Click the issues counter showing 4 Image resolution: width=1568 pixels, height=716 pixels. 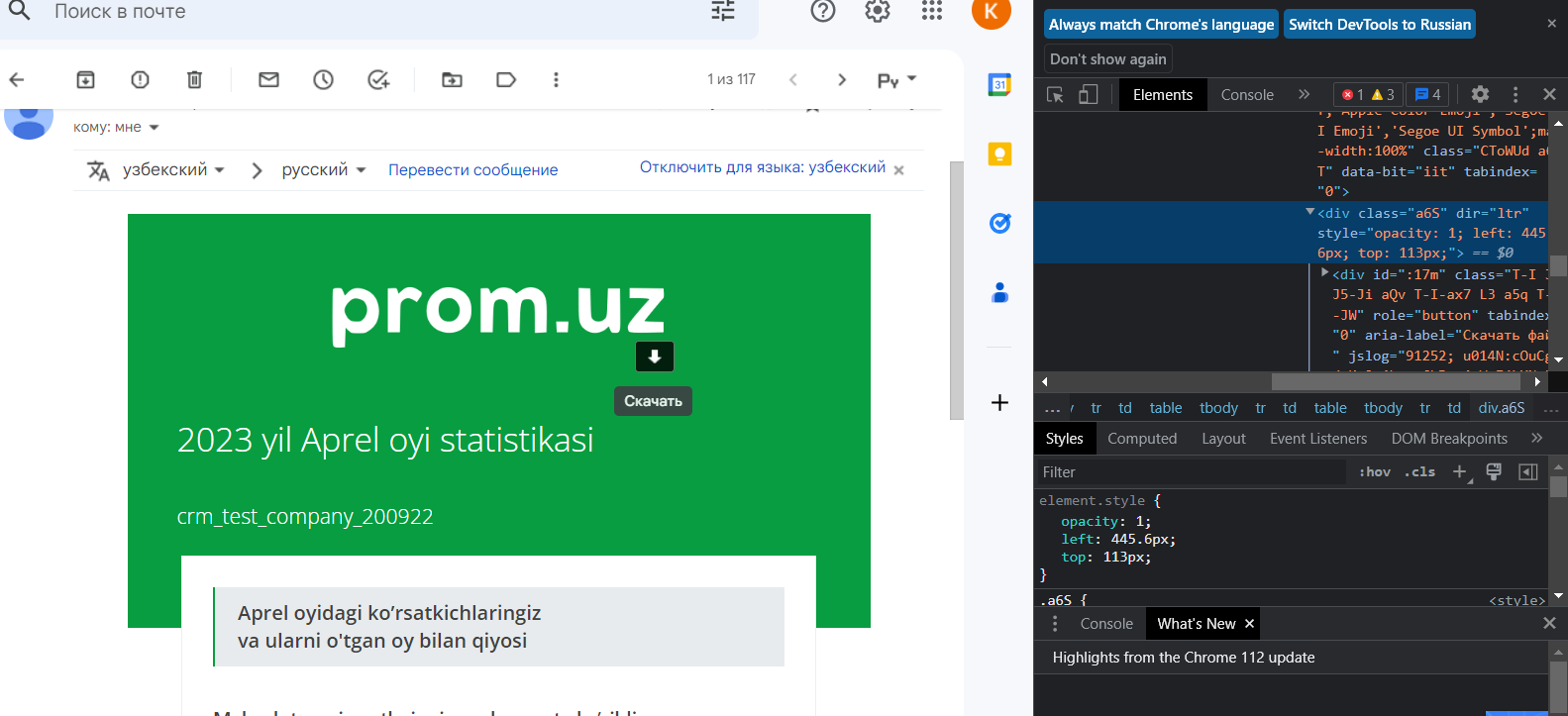click(1427, 94)
